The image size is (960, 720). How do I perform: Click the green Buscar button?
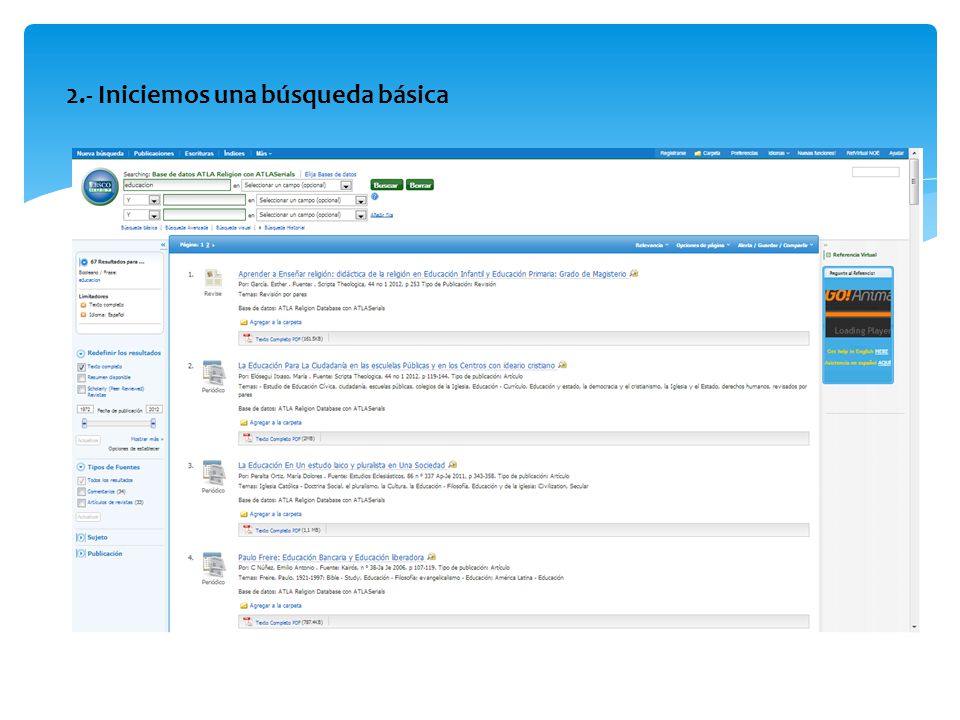(x=386, y=185)
